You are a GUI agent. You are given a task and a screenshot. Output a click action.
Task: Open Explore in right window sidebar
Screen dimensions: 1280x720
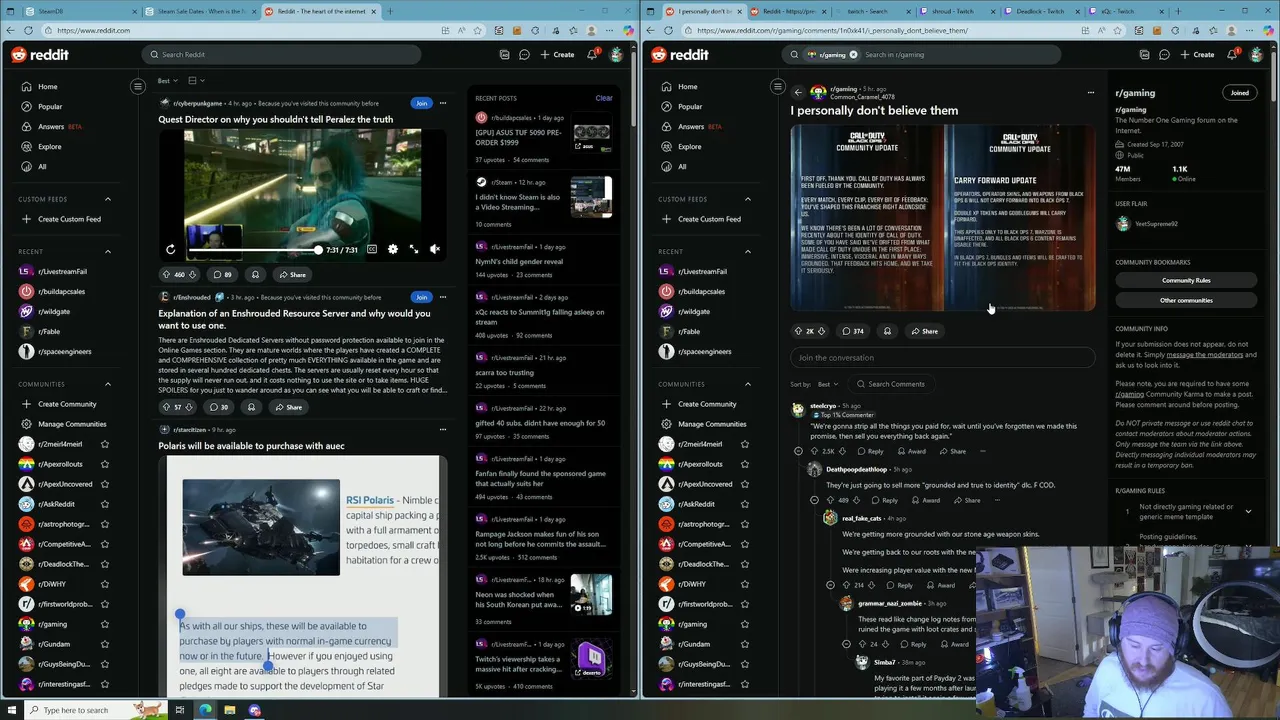click(690, 146)
